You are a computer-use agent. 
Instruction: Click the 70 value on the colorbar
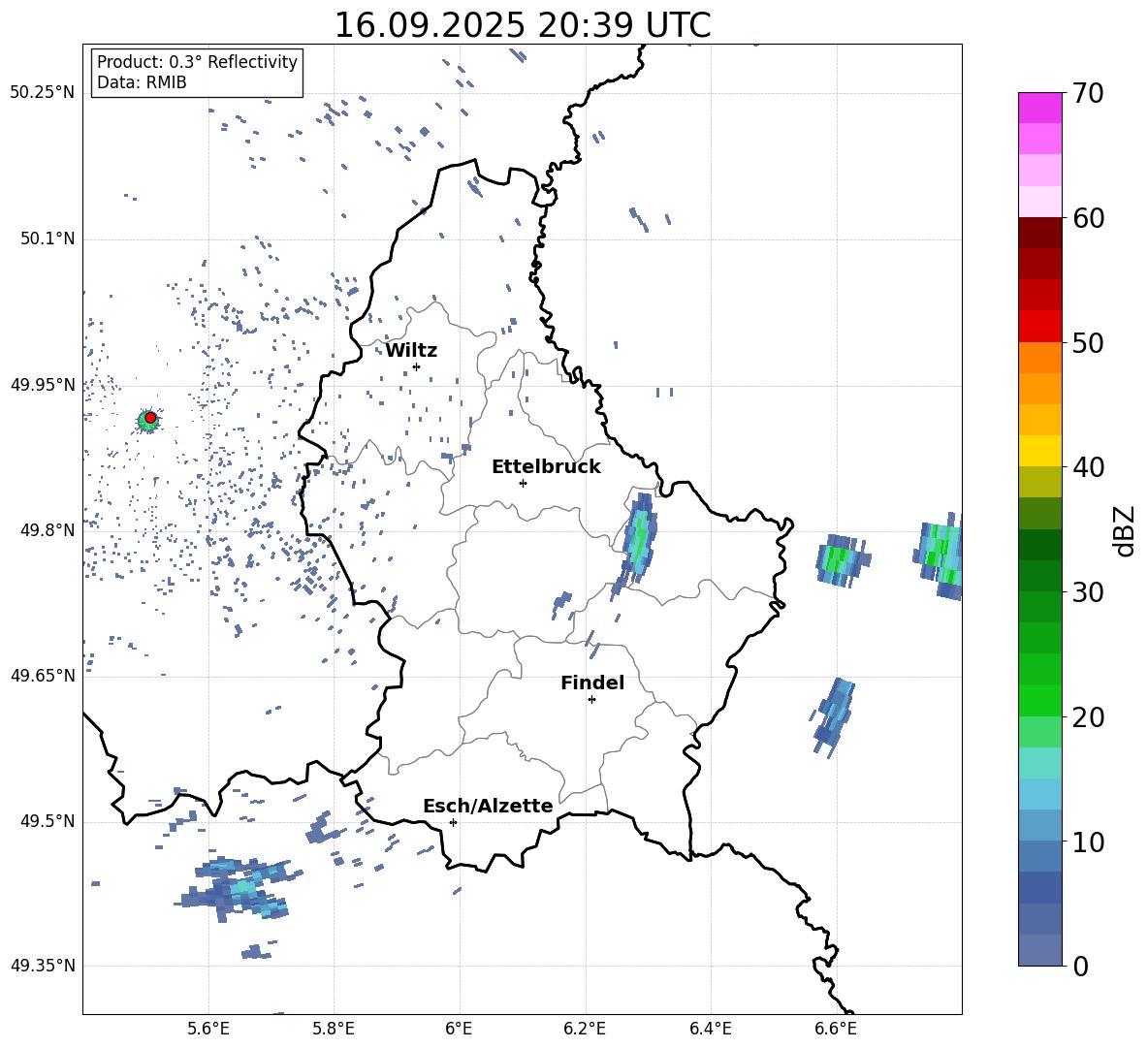[1088, 94]
